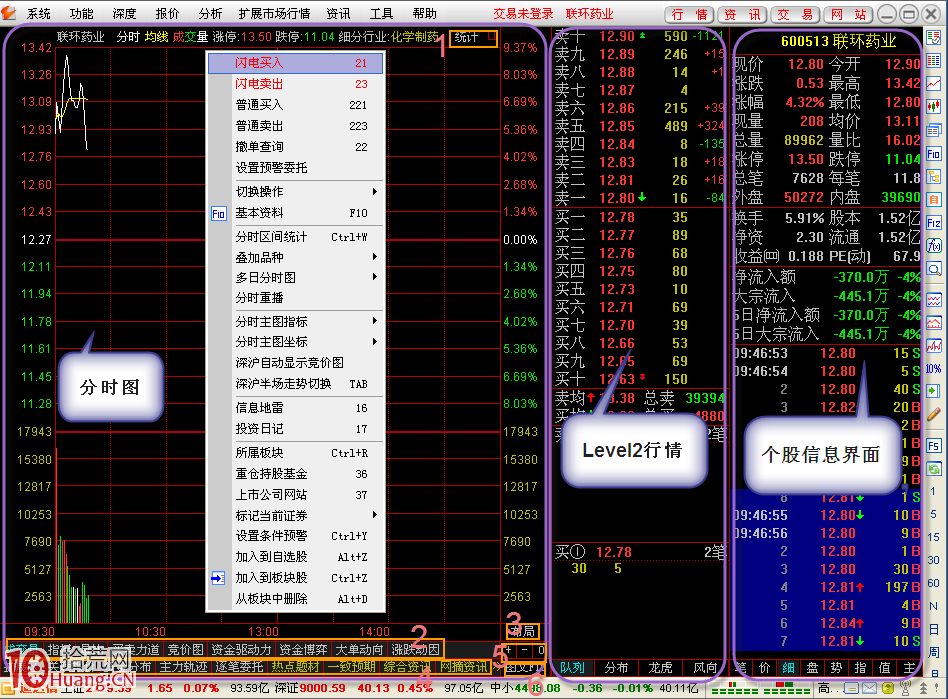Open the 系统 menu in menu bar
Screen dimensions: 948x699
[39, 13]
